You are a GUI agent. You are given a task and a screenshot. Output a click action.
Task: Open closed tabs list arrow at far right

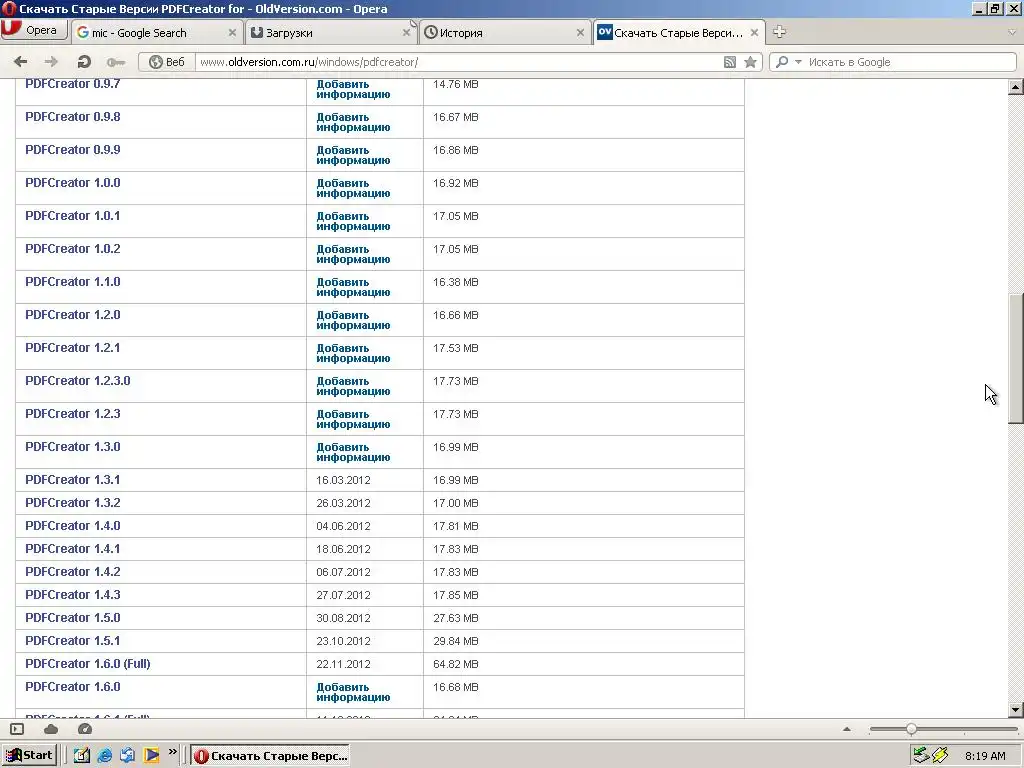coord(1012,32)
